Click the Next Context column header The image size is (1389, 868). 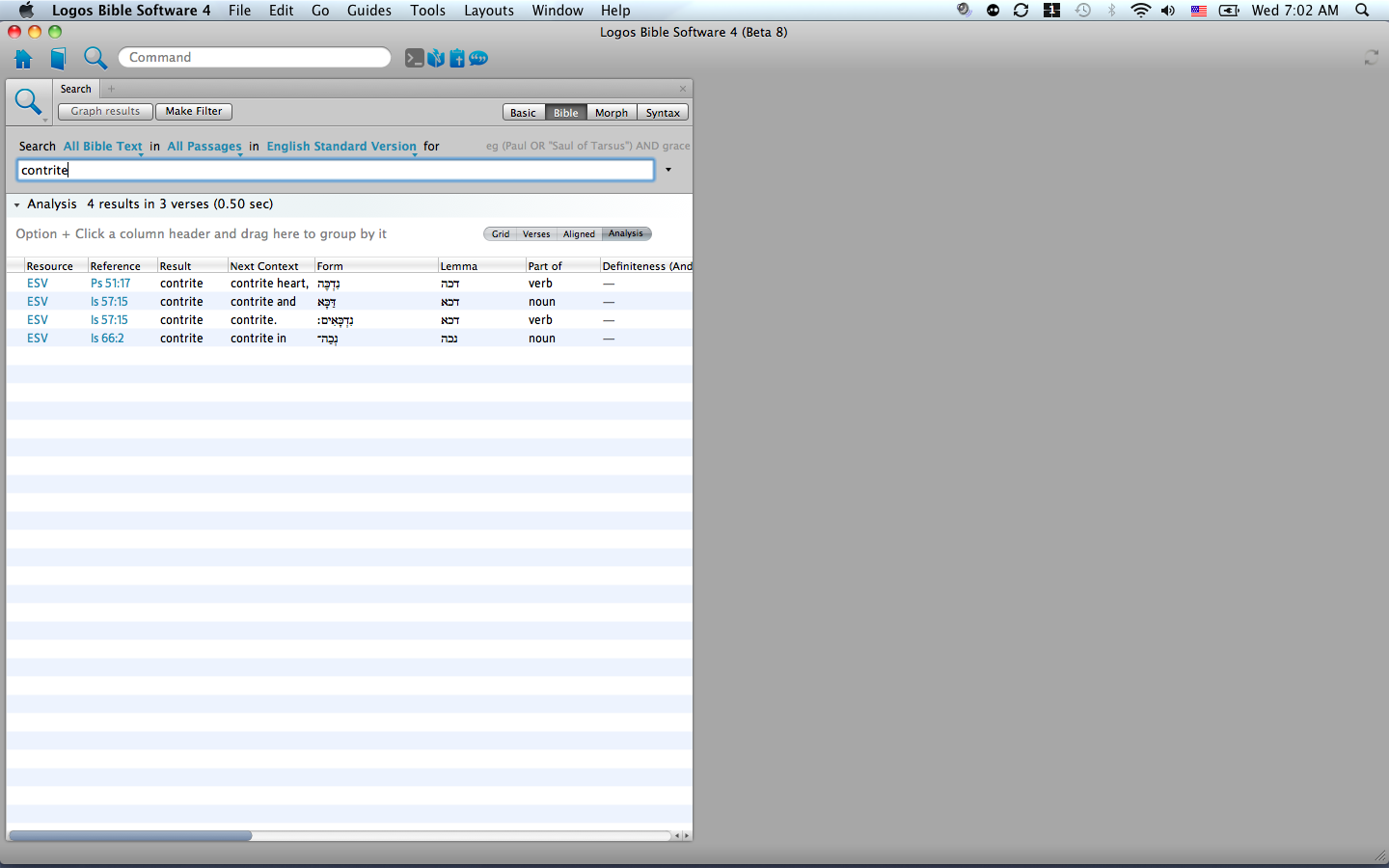pyautogui.click(x=270, y=266)
